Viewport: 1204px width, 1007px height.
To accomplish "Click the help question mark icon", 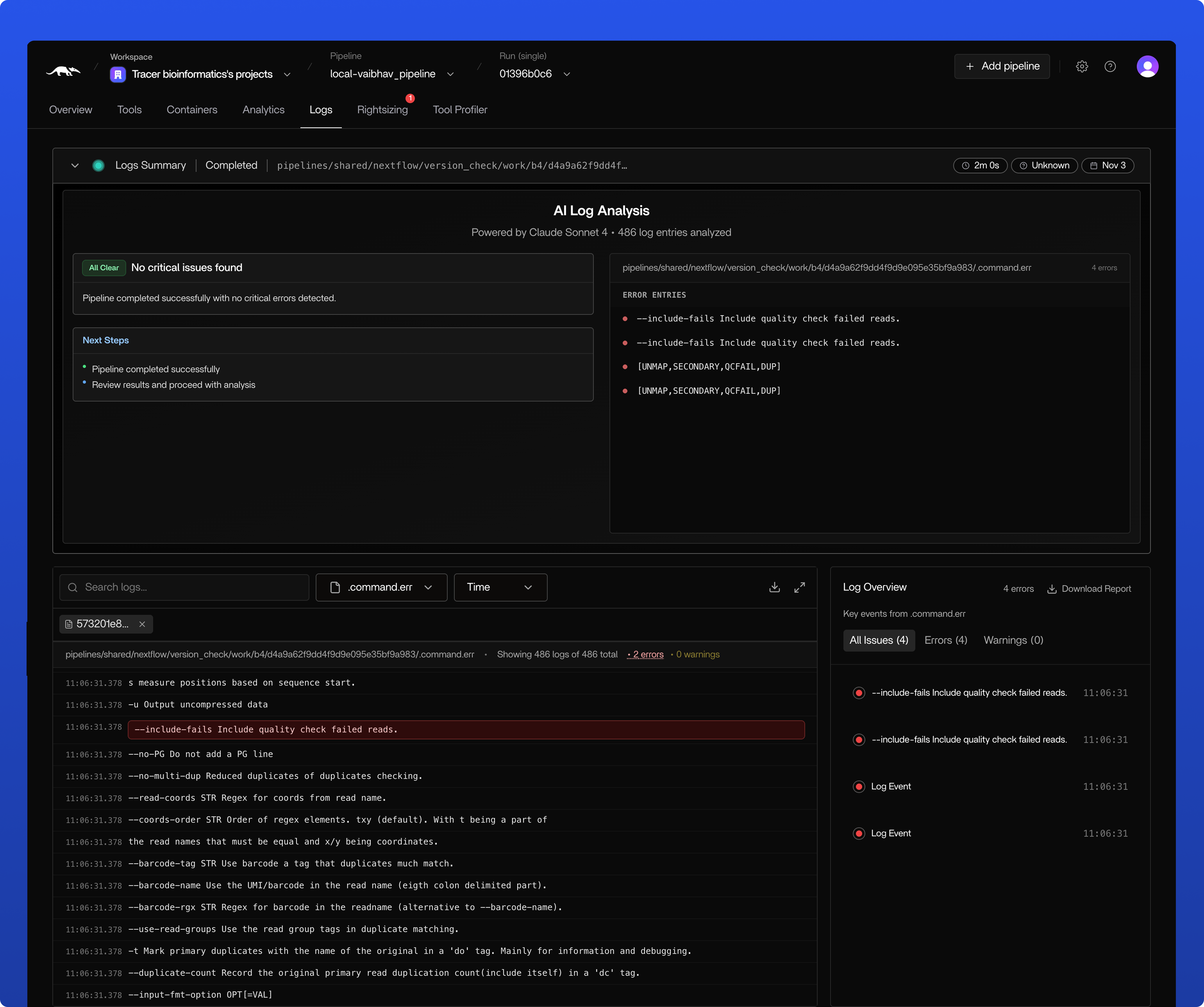I will tap(1110, 66).
